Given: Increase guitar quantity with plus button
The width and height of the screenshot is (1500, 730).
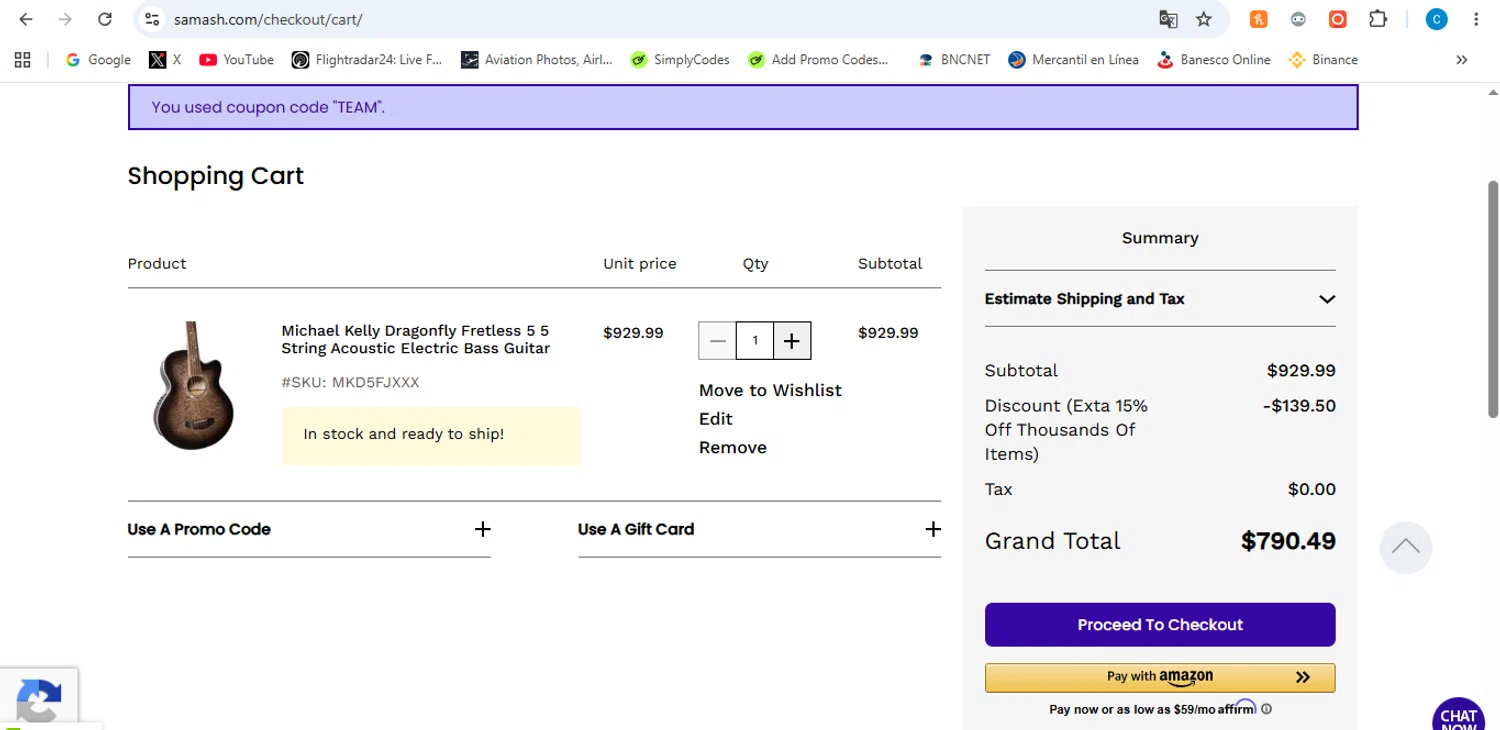Looking at the screenshot, I should point(792,341).
